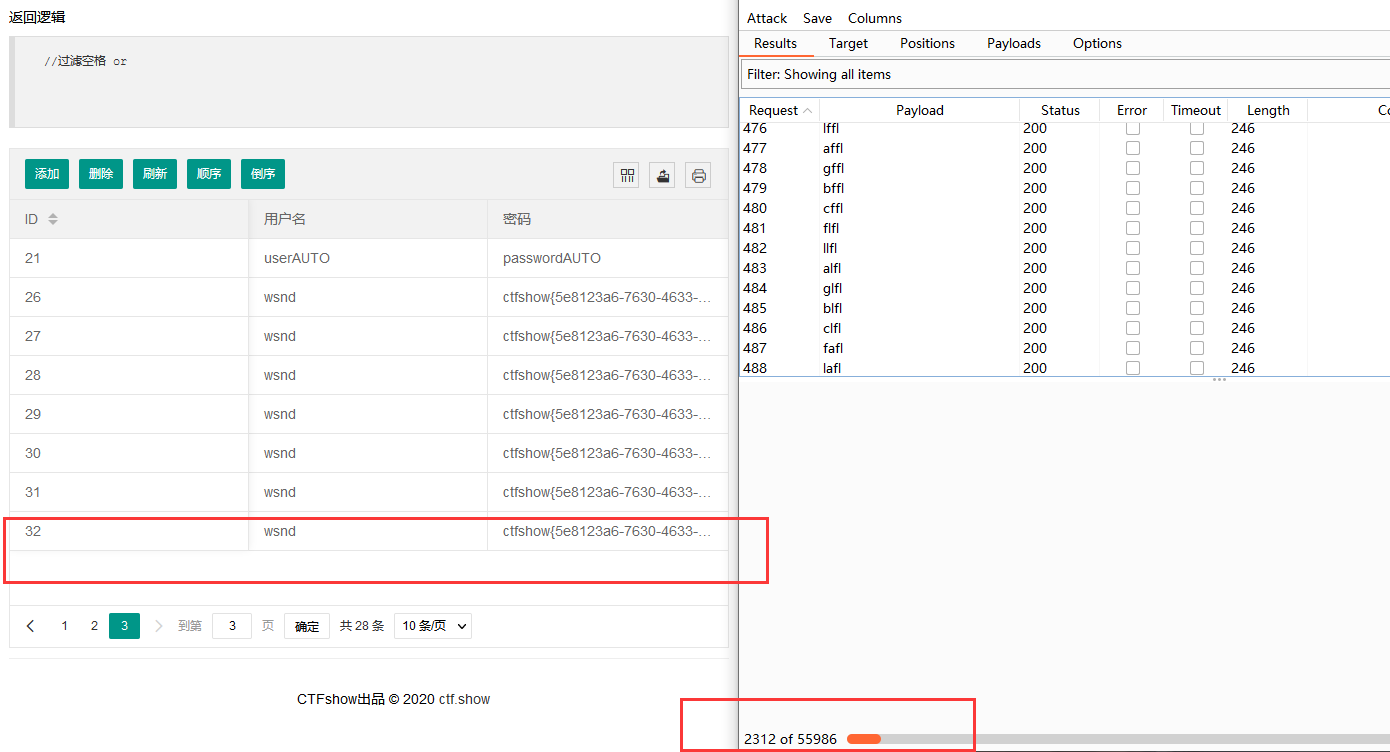This screenshot has height=752, width=1390.
Task: Go to page 1
Action: click(64, 626)
